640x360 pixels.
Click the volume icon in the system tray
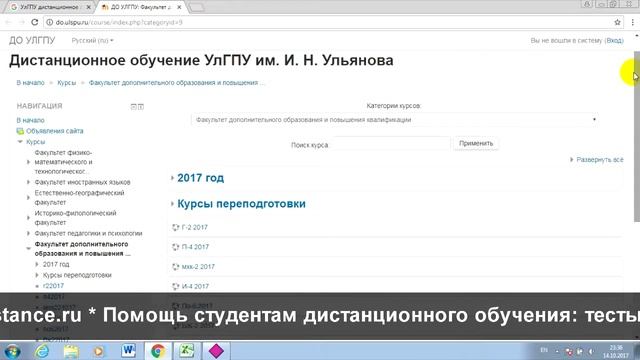pos(591,351)
